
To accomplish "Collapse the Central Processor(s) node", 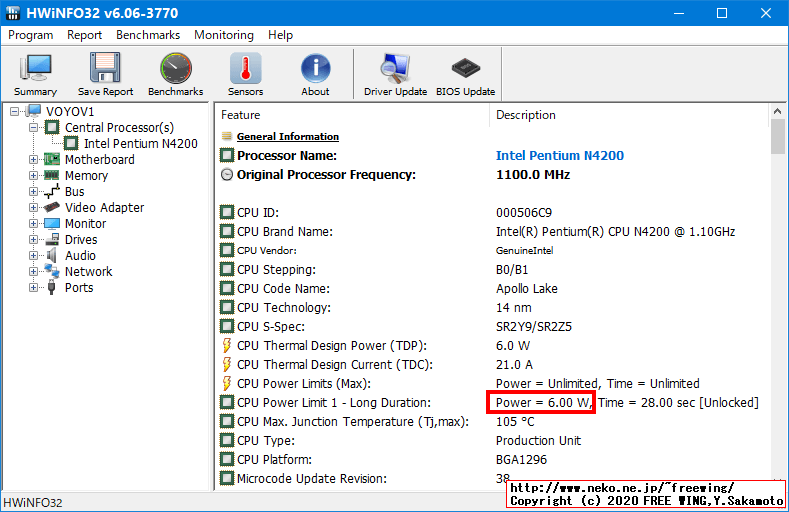I will pos(33,128).
